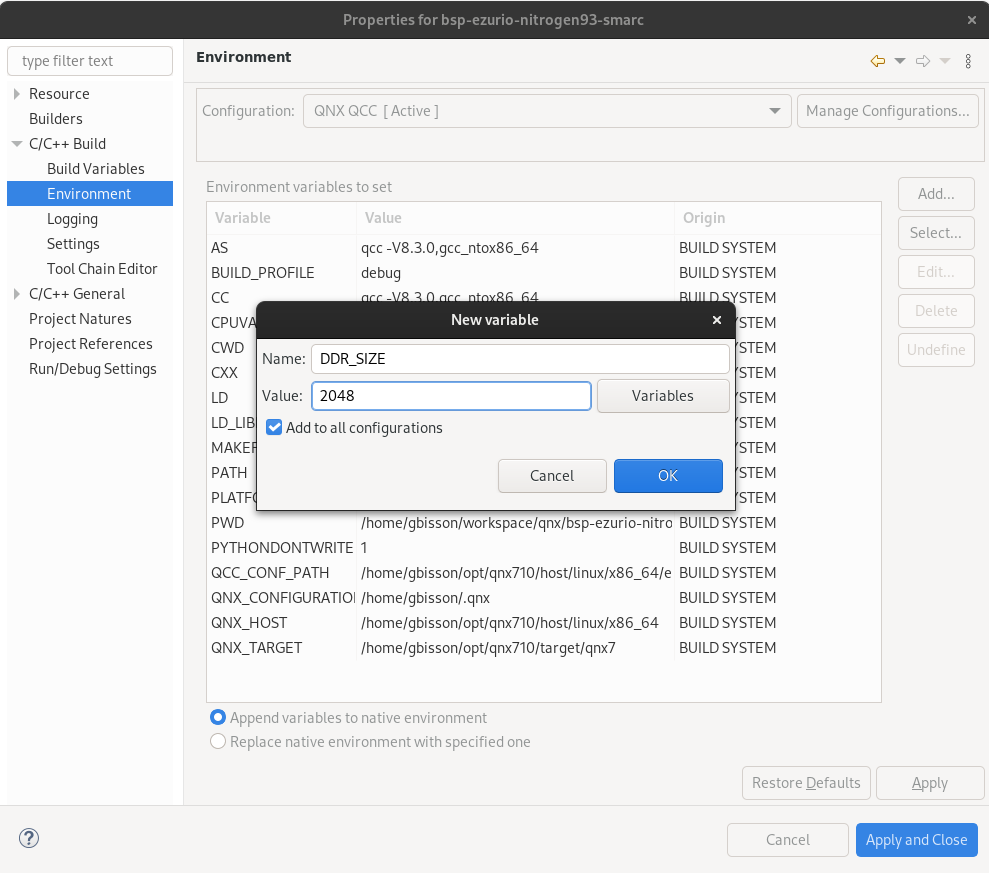Expand the C/C++ General tree item

click(16, 293)
